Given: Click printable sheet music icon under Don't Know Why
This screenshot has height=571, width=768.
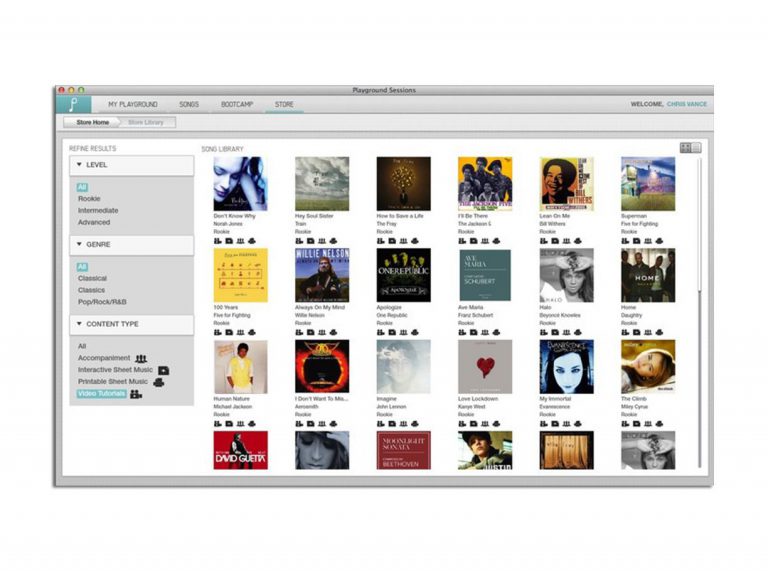Looking at the screenshot, I should 252,241.
